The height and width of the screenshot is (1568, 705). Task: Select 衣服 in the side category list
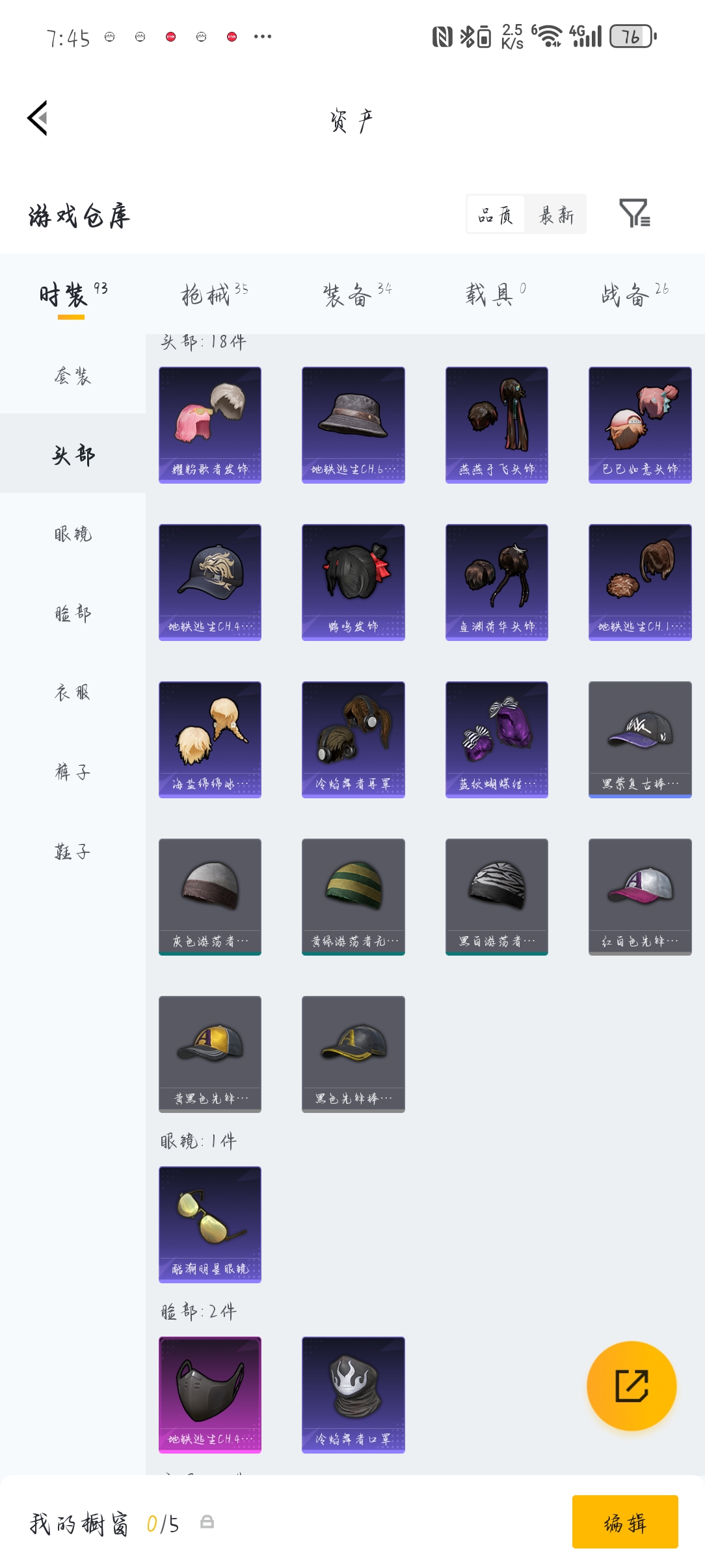(x=73, y=693)
